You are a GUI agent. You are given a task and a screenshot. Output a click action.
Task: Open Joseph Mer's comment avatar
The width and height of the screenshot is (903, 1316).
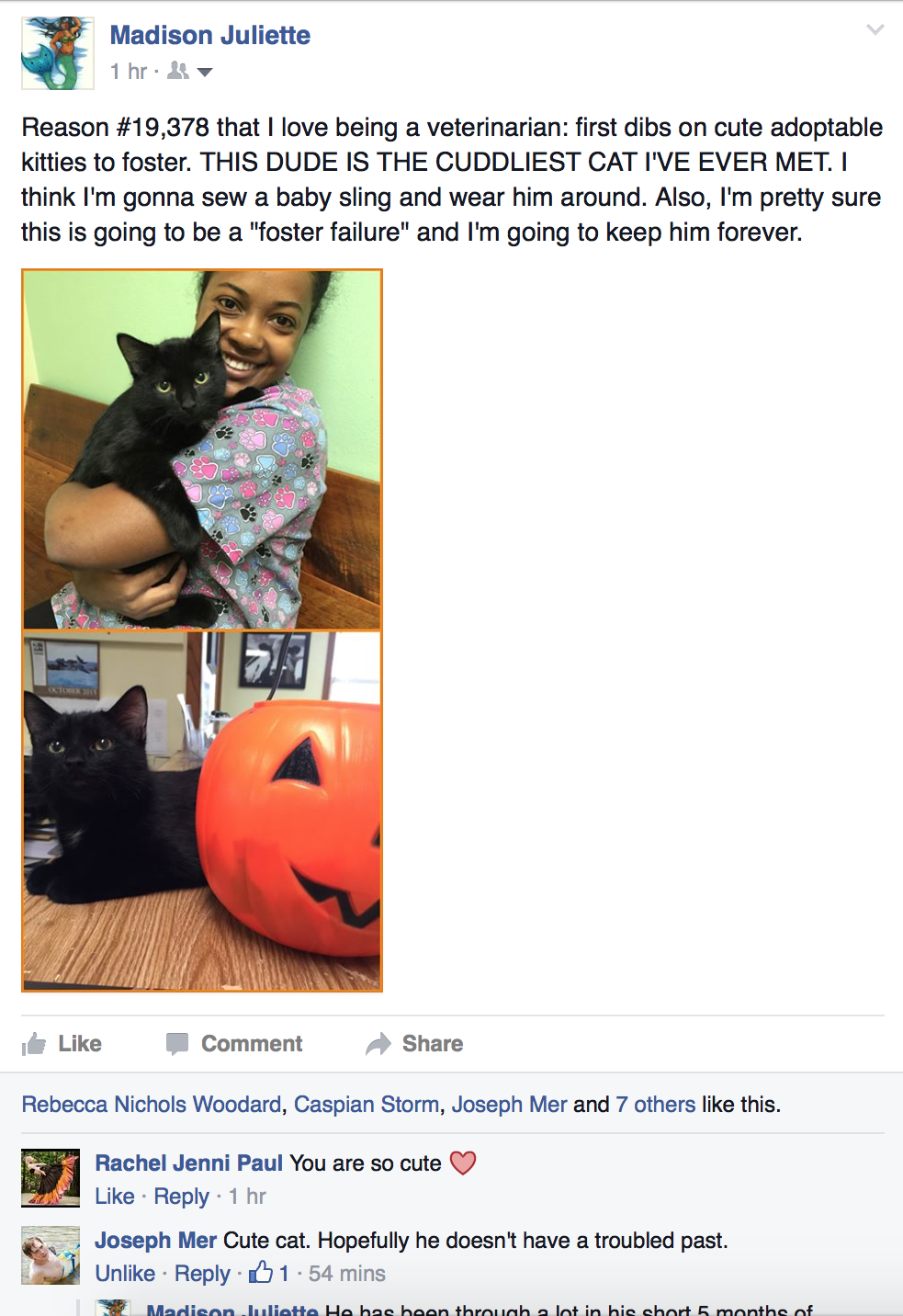[51, 1255]
